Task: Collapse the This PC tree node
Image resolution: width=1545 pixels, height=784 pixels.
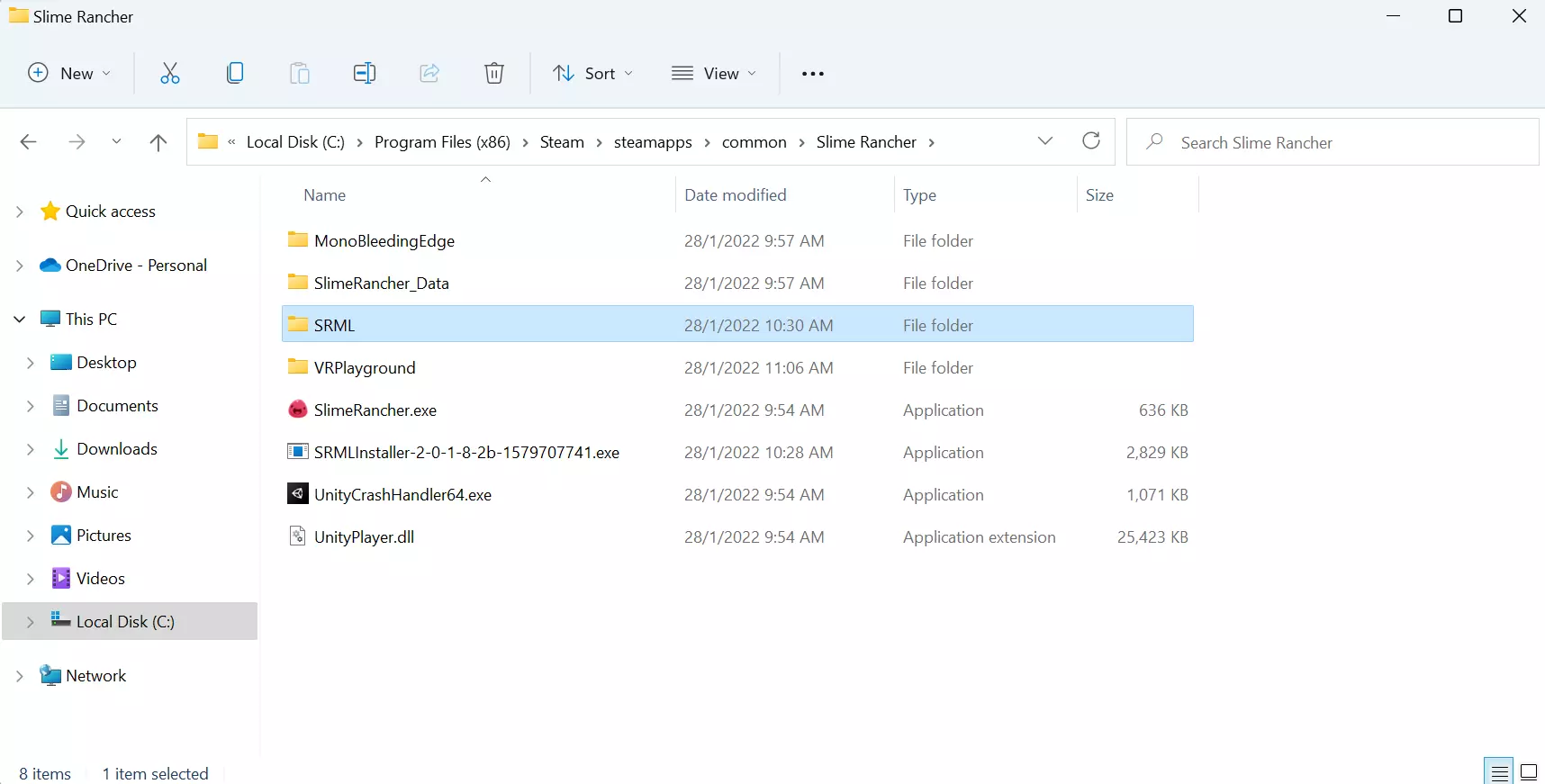Action: (20, 320)
